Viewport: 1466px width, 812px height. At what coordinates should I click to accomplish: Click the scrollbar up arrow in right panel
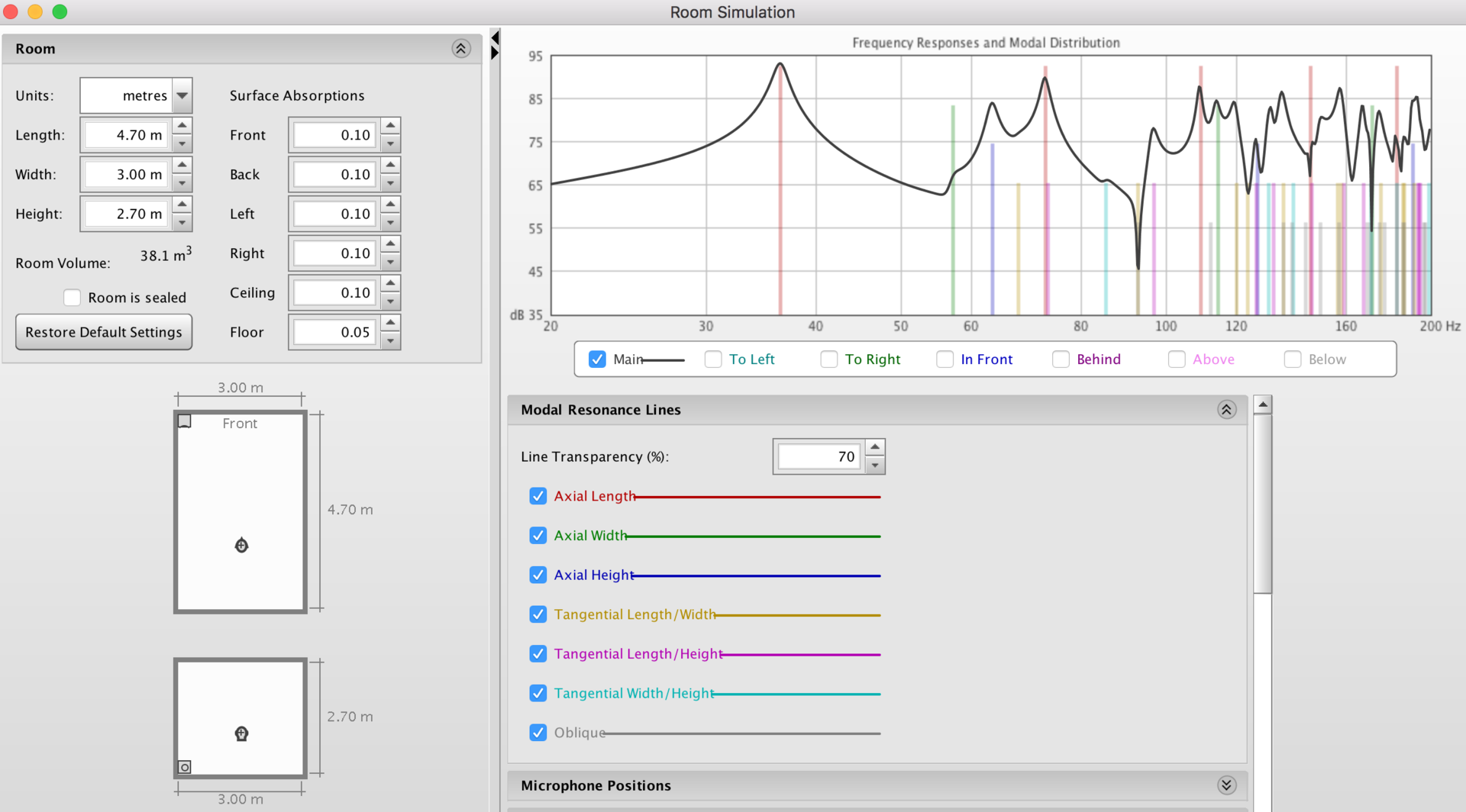pyautogui.click(x=1263, y=404)
